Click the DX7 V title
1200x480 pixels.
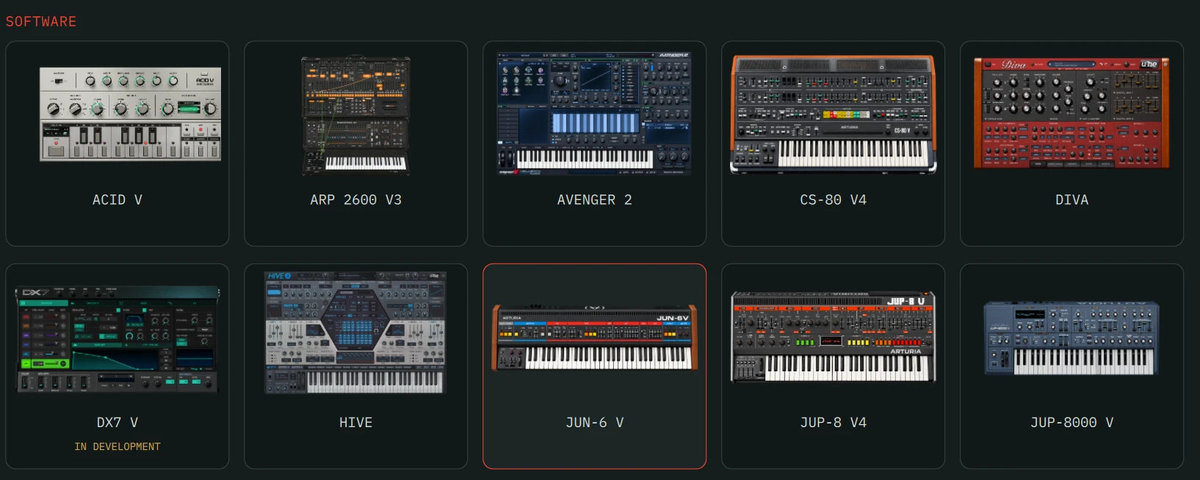[x=117, y=423]
